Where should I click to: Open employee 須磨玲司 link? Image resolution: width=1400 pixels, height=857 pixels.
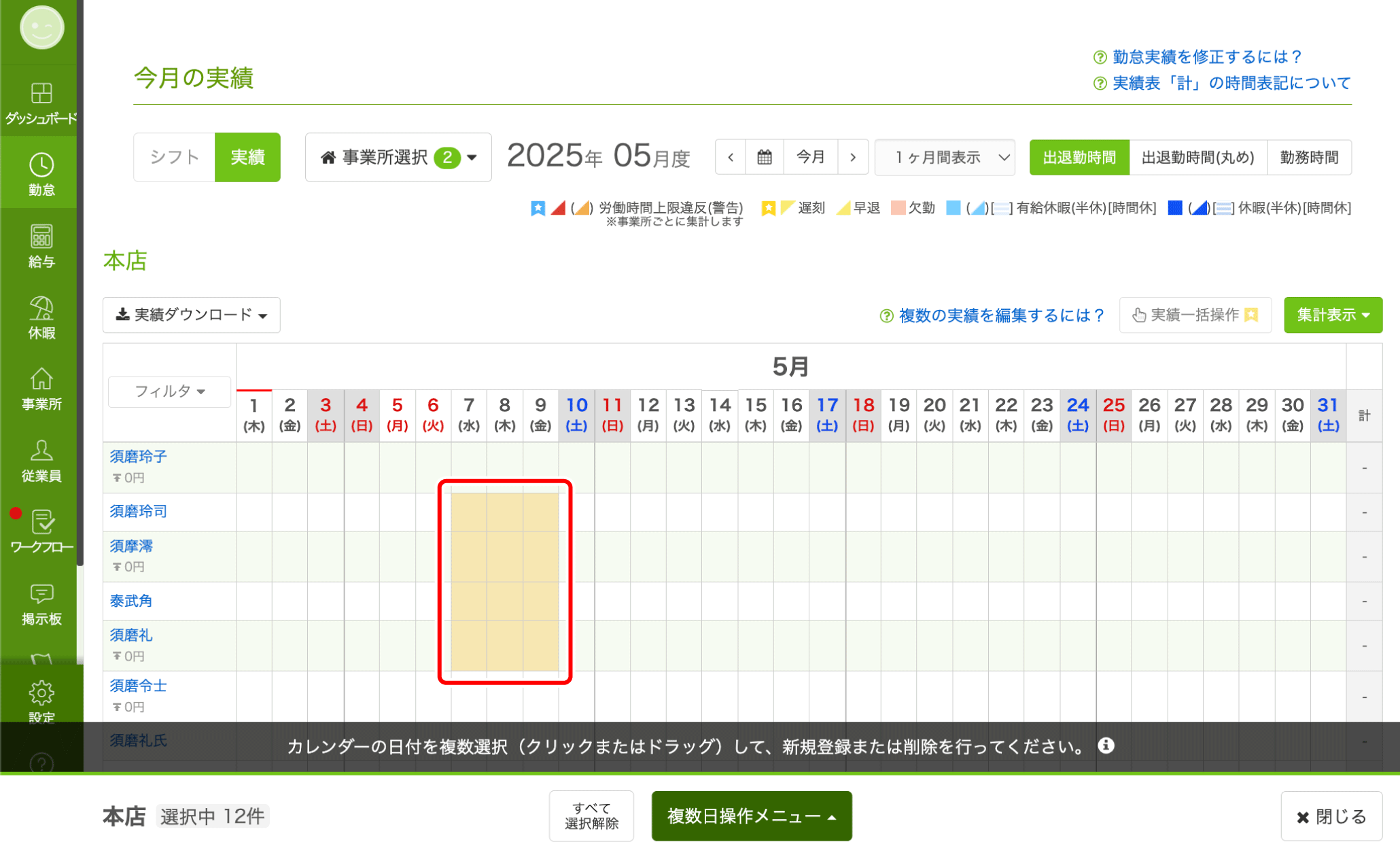139,512
